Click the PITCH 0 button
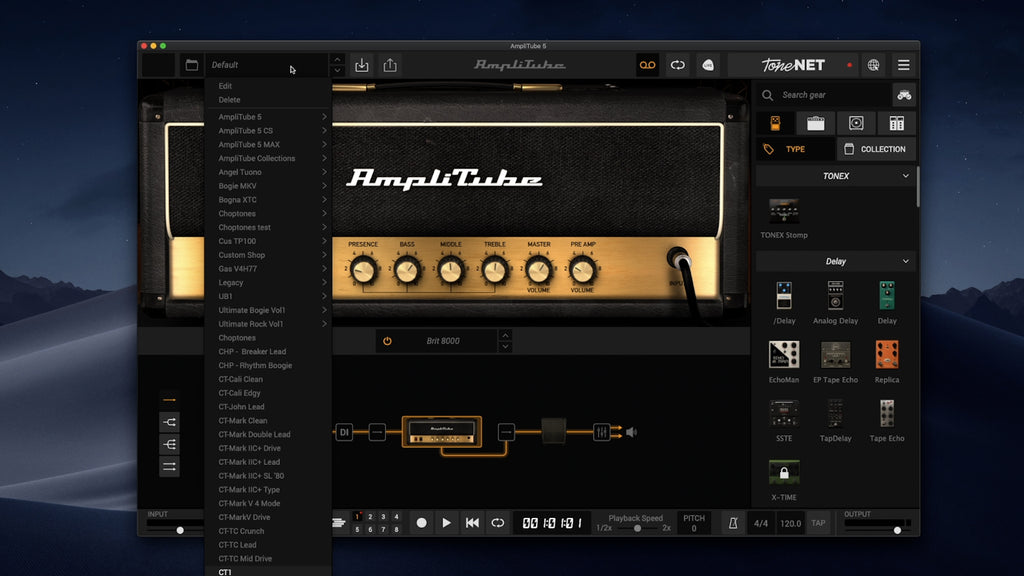Image resolution: width=1024 pixels, height=576 pixels. [694, 522]
